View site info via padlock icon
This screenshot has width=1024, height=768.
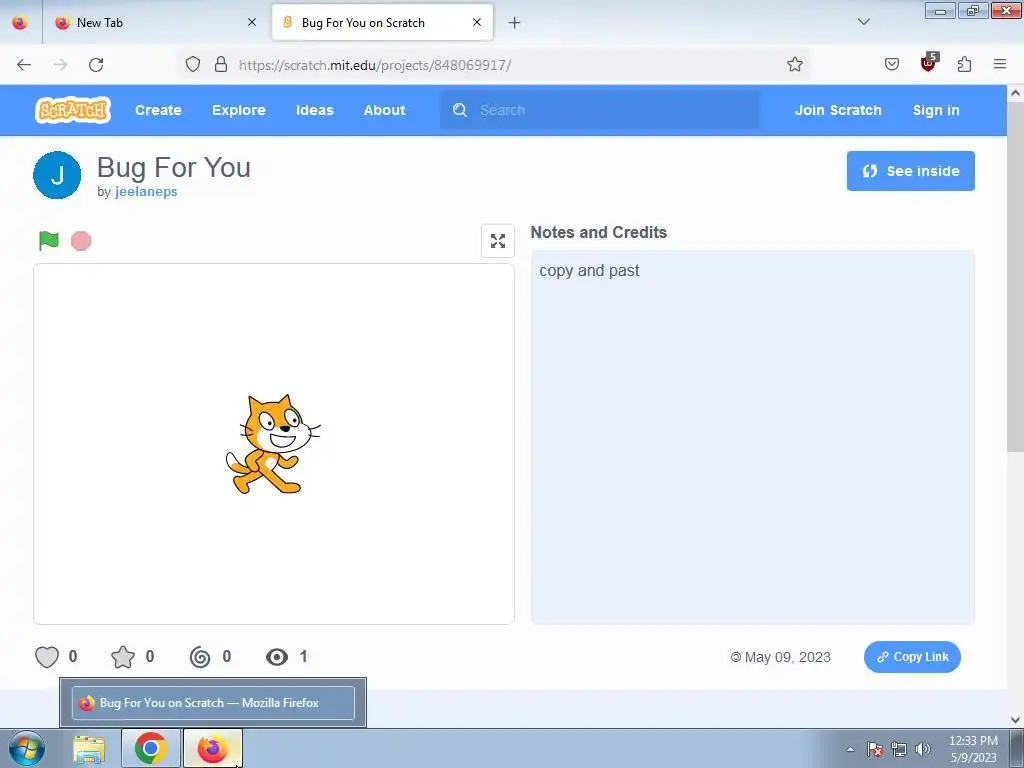point(221,65)
